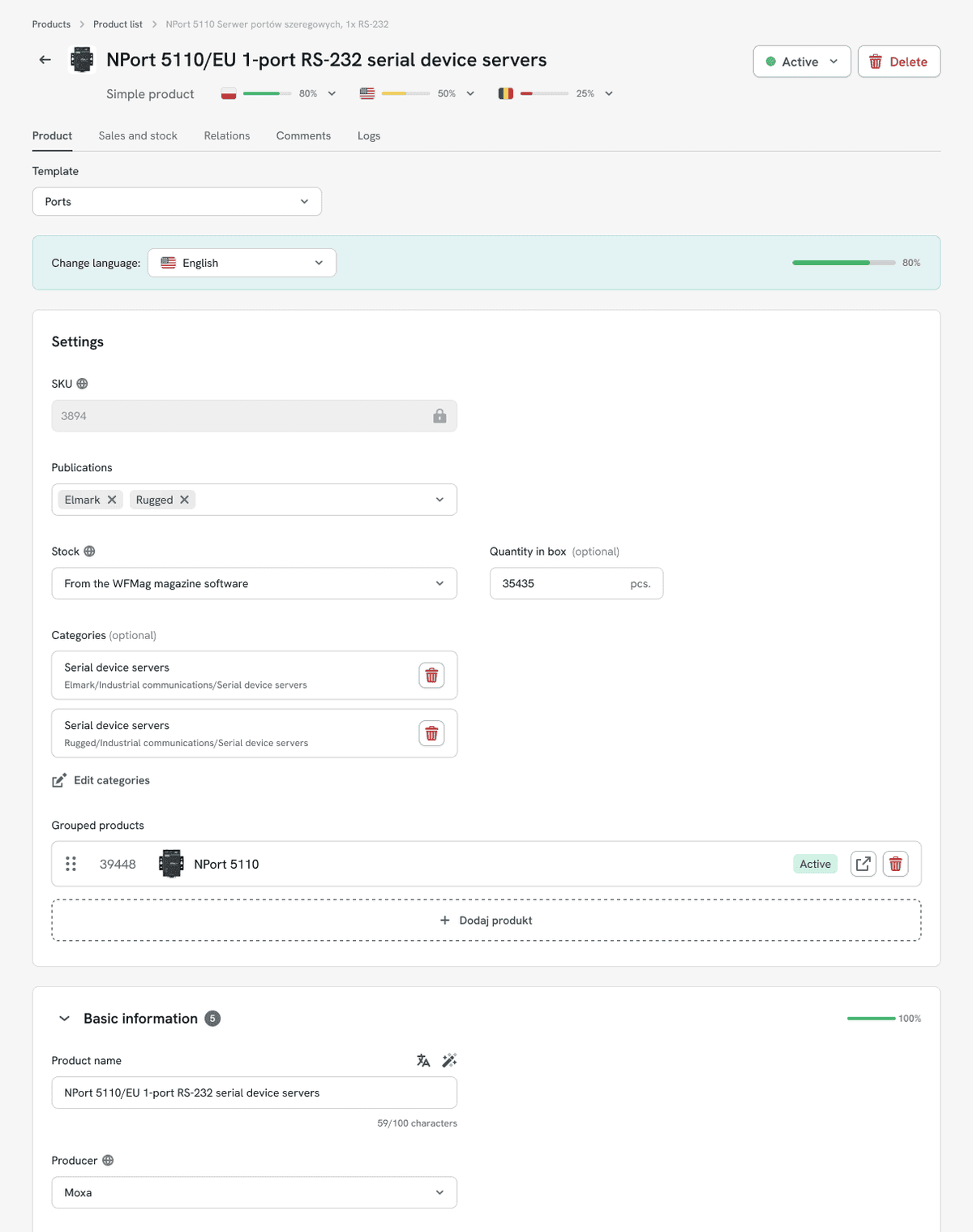Expand the 25% Belgian completeness chevron

coord(609,93)
